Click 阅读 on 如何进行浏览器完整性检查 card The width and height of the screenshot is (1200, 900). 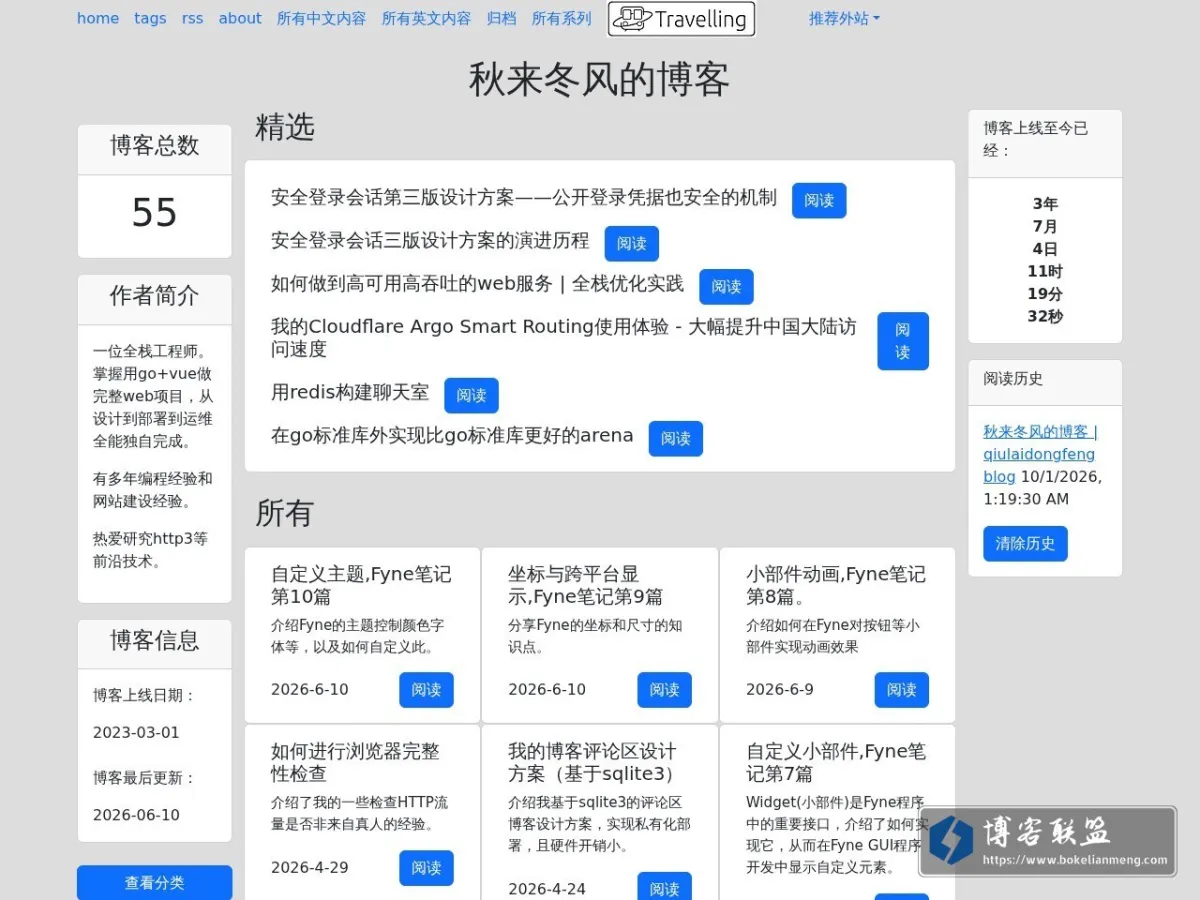click(x=426, y=868)
